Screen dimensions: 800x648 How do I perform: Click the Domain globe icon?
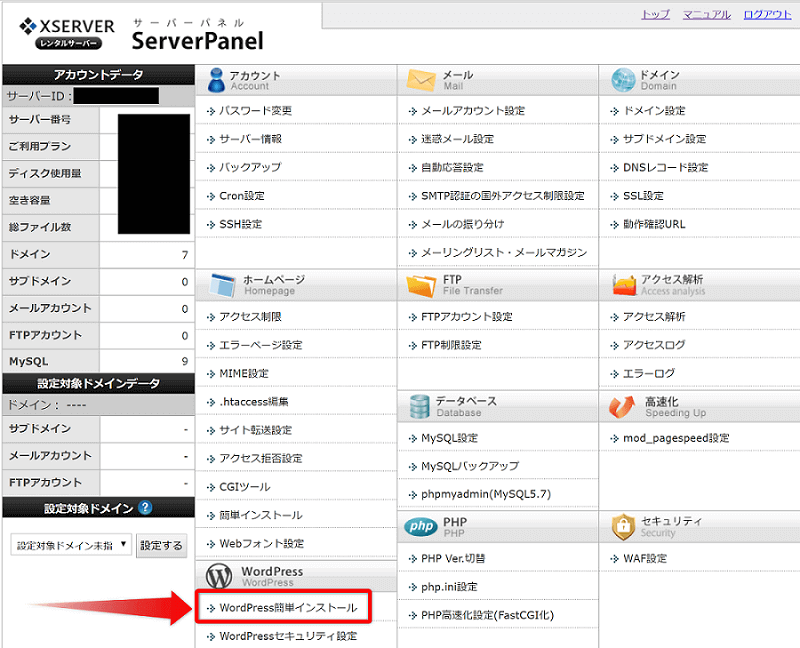coord(623,80)
